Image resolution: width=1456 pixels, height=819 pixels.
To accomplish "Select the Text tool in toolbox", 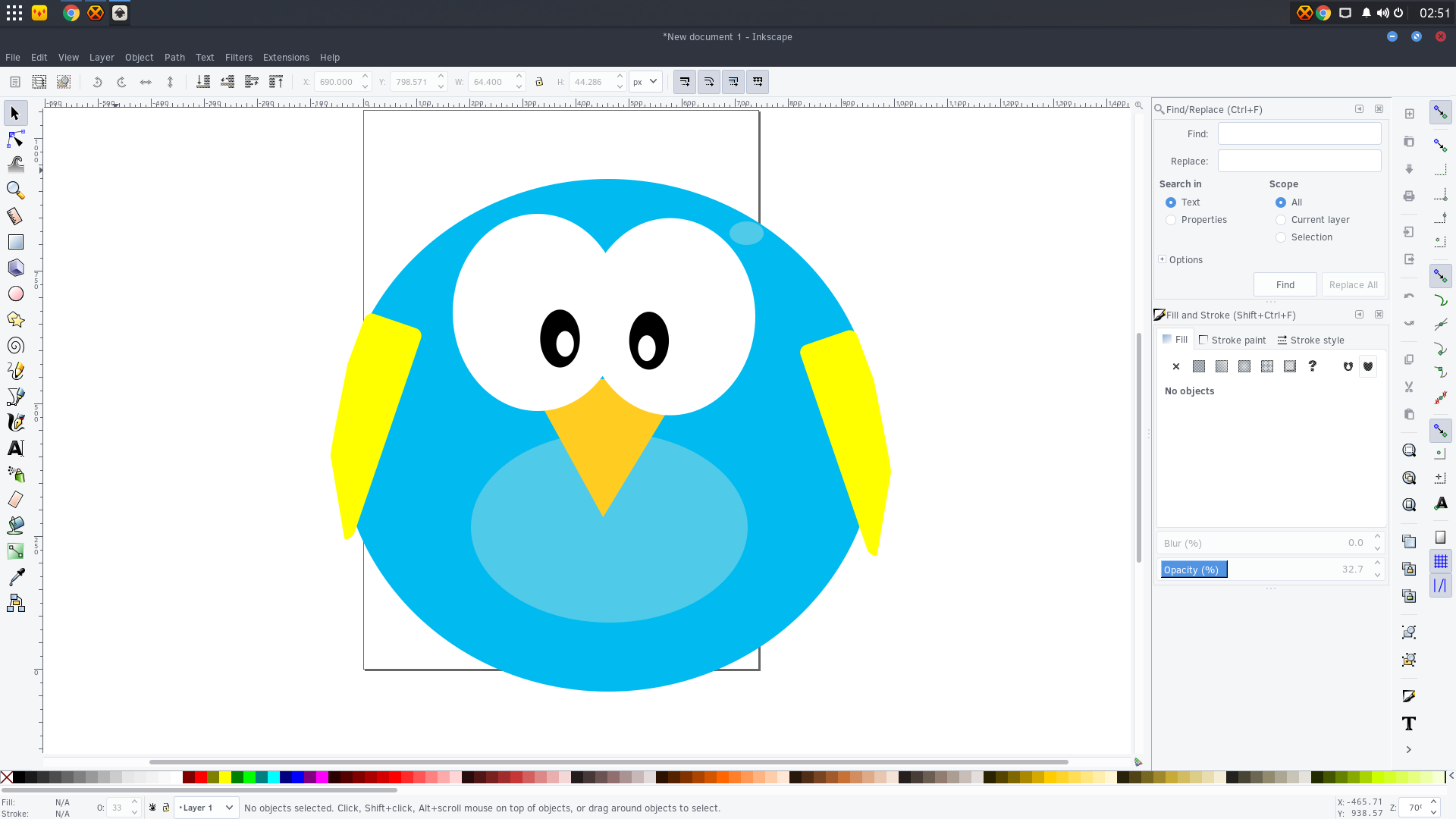I will click(x=15, y=448).
